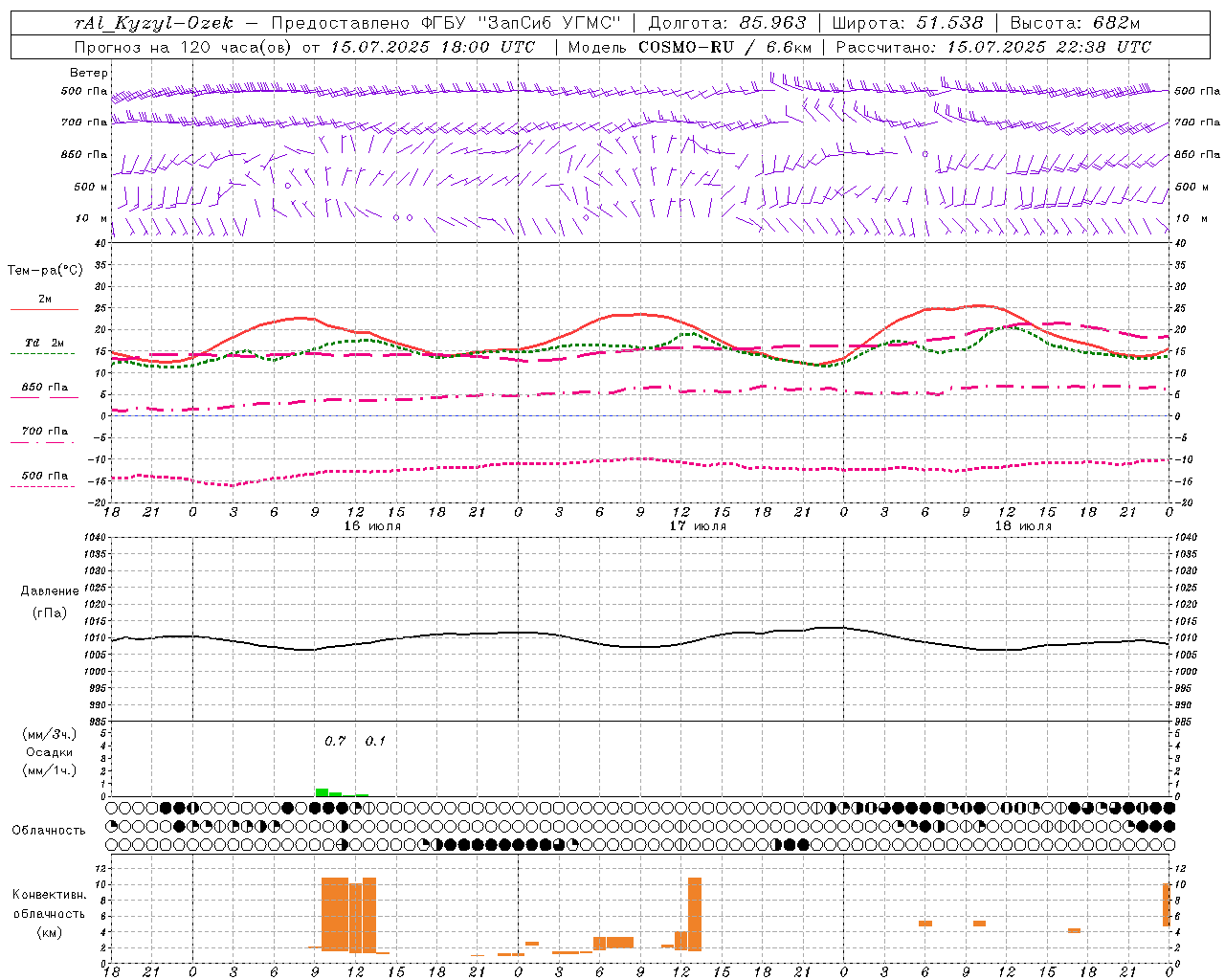1225x980 pixels.
Task: Click the green precipitation bar under 0.7
Action: [x=323, y=791]
